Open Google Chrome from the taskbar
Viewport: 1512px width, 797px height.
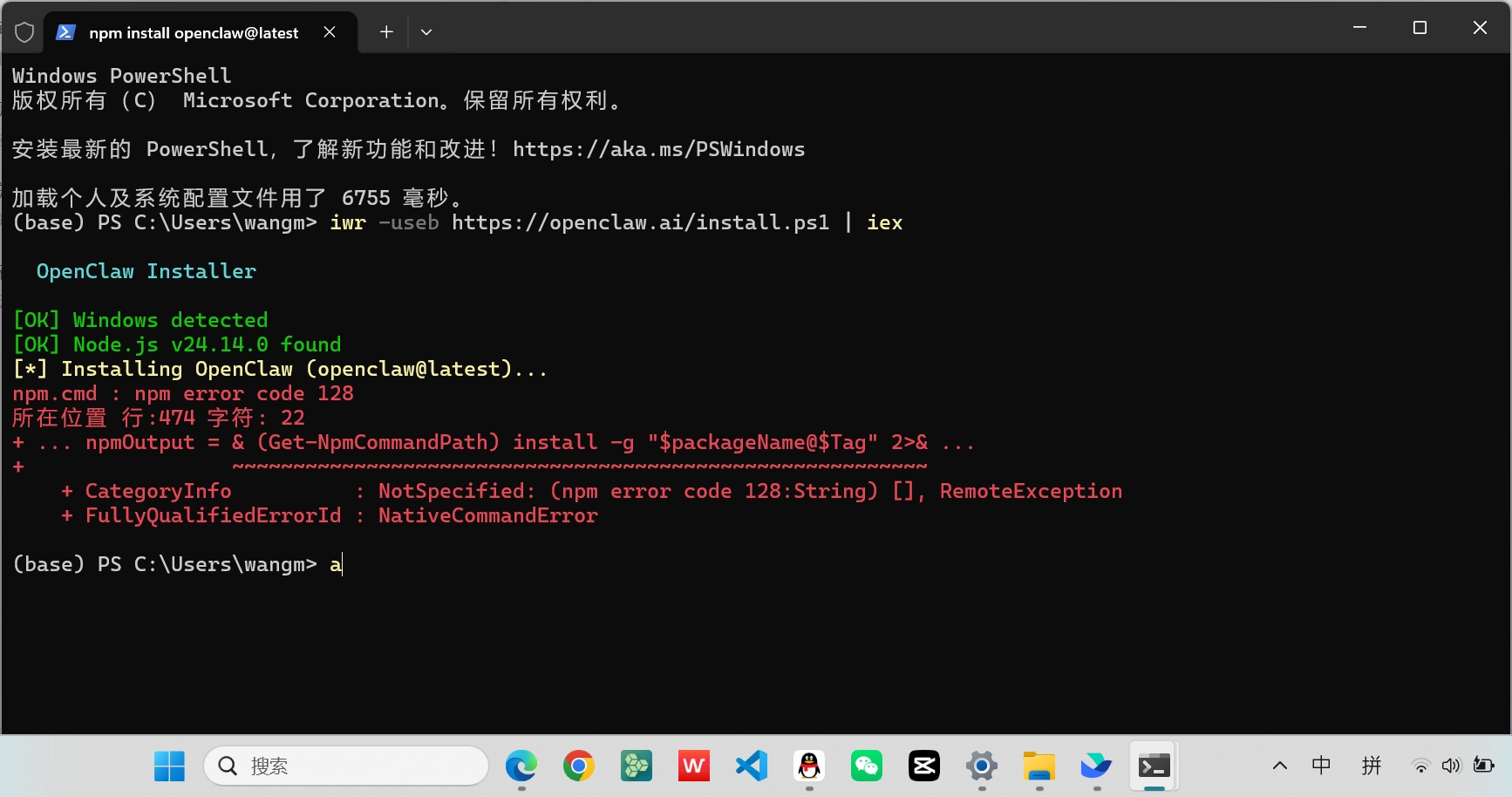[x=578, y=766]
